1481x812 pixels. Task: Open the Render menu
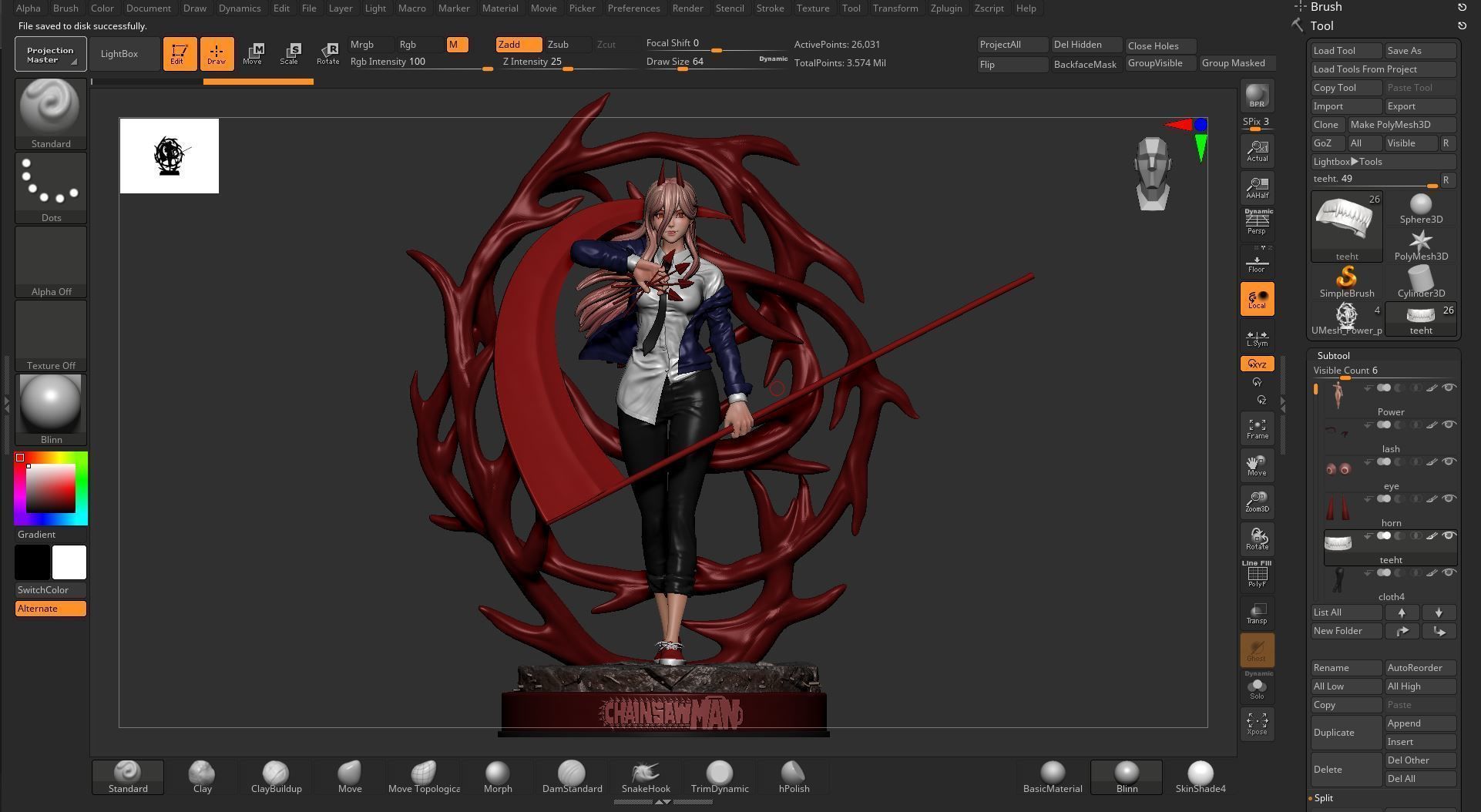(x=687, y=8)
